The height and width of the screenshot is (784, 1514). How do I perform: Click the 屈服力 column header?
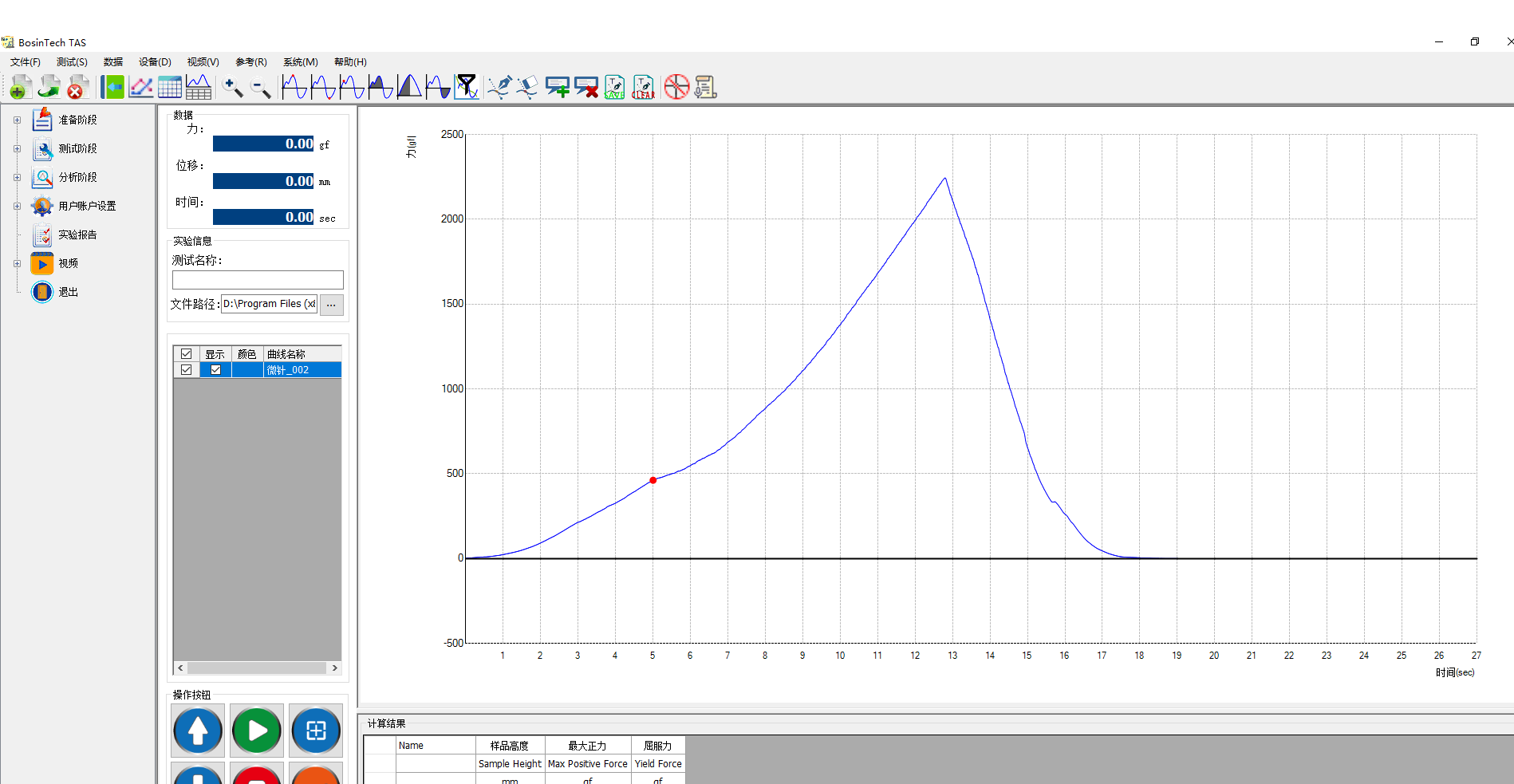(x=658, y=746)
